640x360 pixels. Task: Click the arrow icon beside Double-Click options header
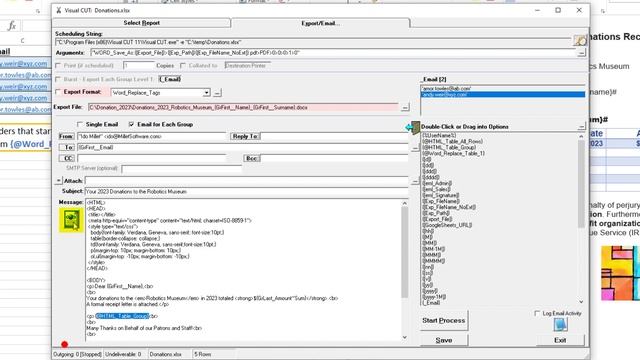pos(412,127)
